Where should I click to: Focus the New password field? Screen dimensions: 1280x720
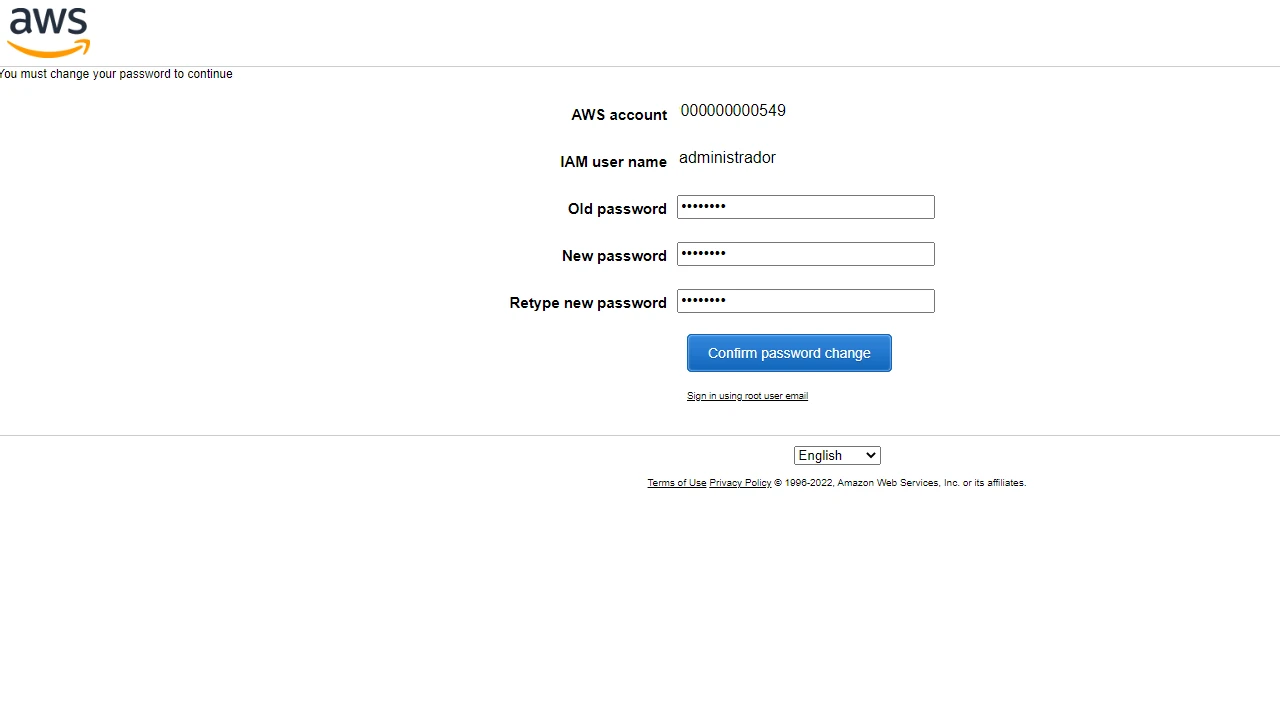coord(805,254)
